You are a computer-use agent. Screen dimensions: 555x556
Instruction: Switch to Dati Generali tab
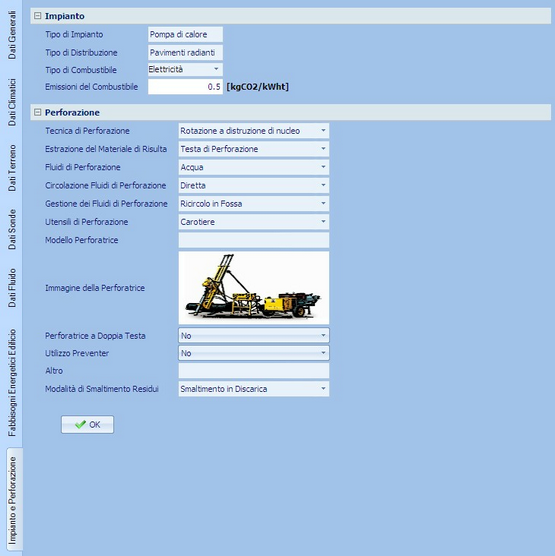tap(12, 35)
